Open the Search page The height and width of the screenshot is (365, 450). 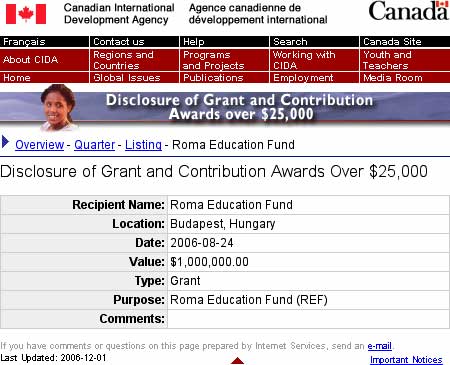point(290,42)
